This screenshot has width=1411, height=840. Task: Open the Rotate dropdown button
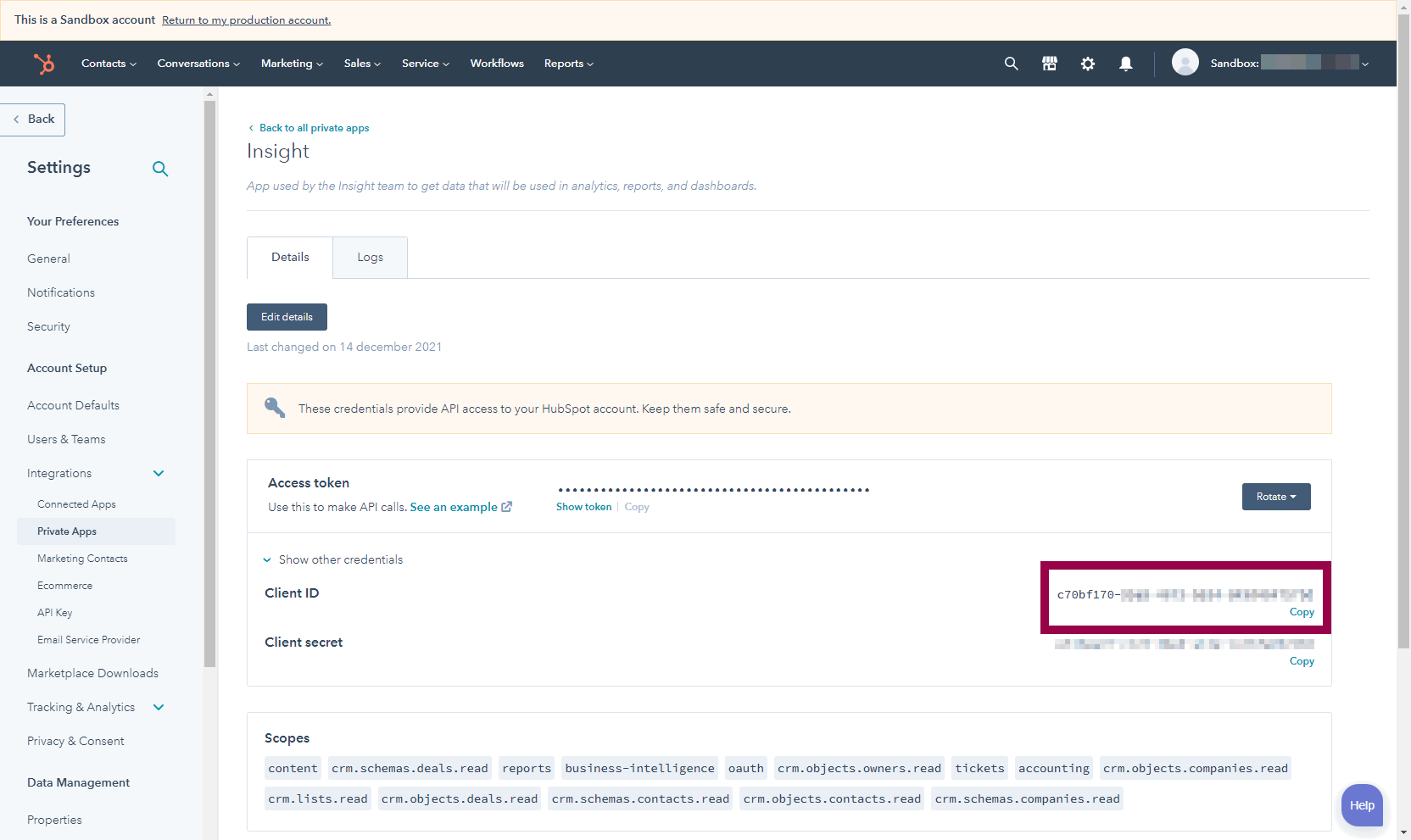[1275, 497]
